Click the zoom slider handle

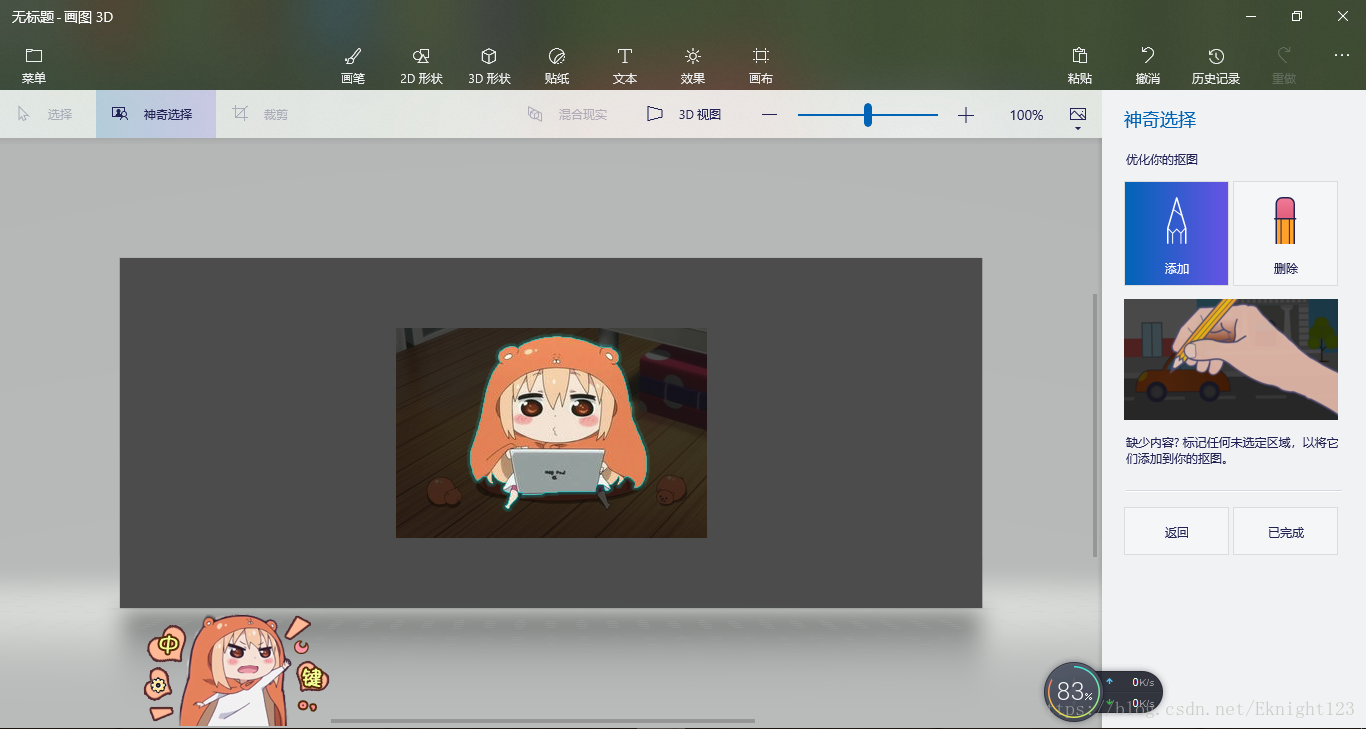coord(868,115)
